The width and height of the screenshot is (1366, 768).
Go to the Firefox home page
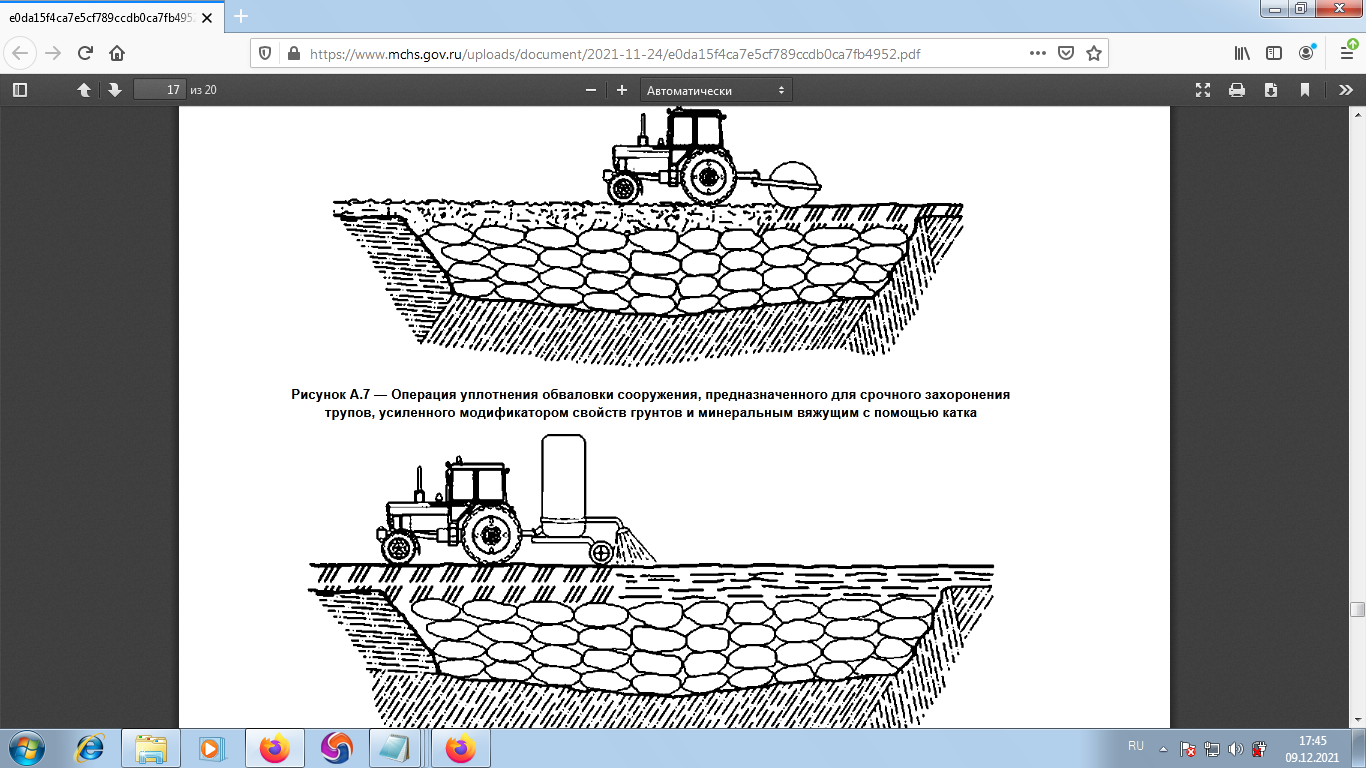click(117, 53)
